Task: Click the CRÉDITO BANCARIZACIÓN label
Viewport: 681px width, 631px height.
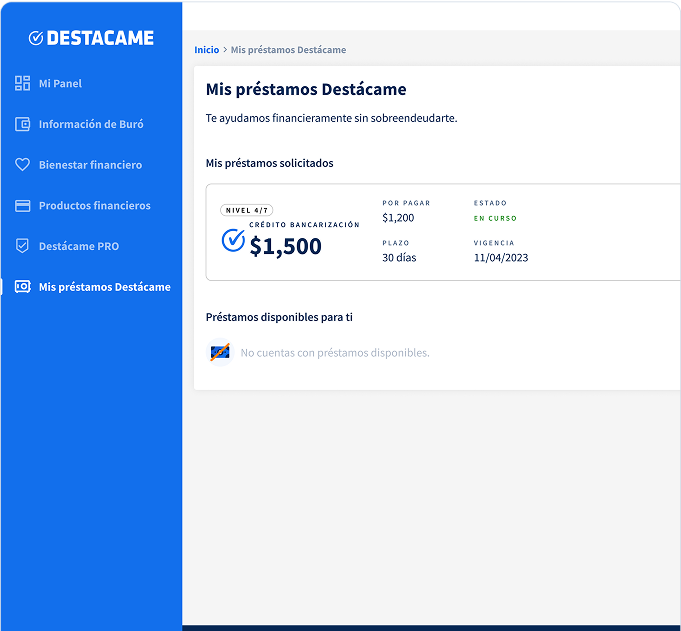Action: point(304,225)
